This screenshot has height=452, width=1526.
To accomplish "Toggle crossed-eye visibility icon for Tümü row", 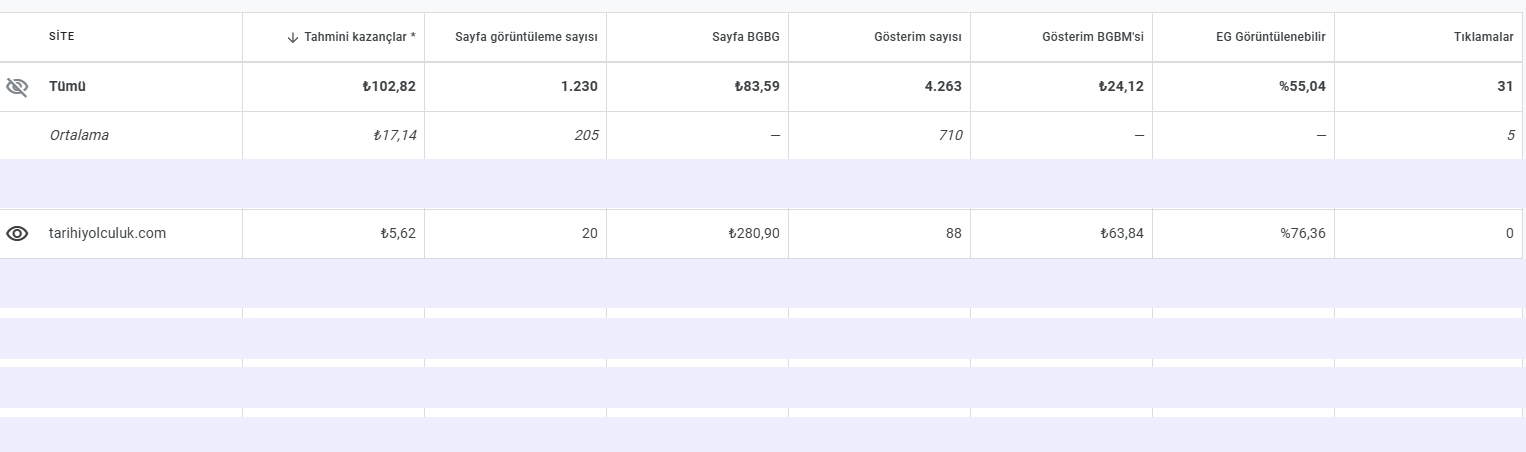I will 17,87.
